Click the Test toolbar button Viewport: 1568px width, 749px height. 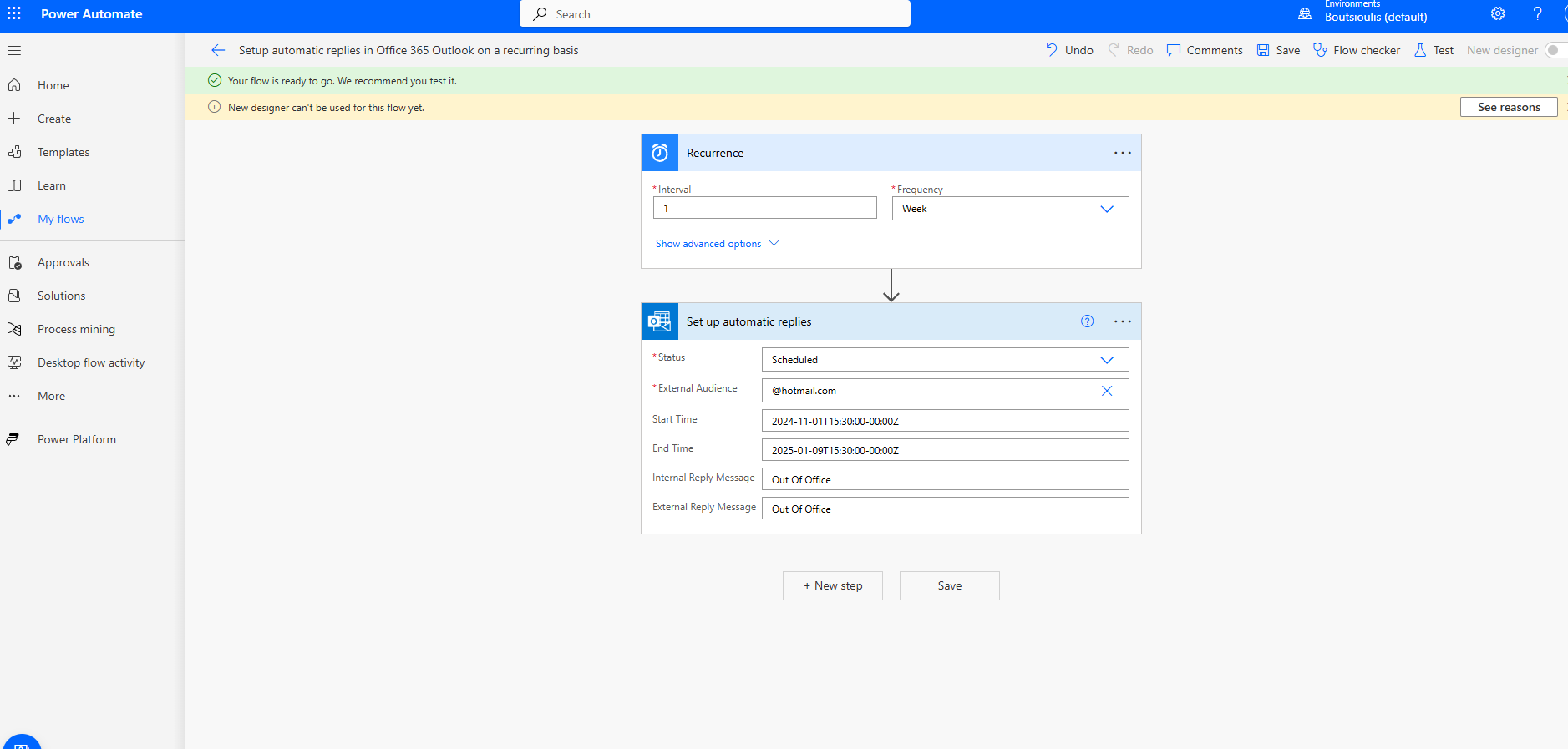(x=1434, y=50)
